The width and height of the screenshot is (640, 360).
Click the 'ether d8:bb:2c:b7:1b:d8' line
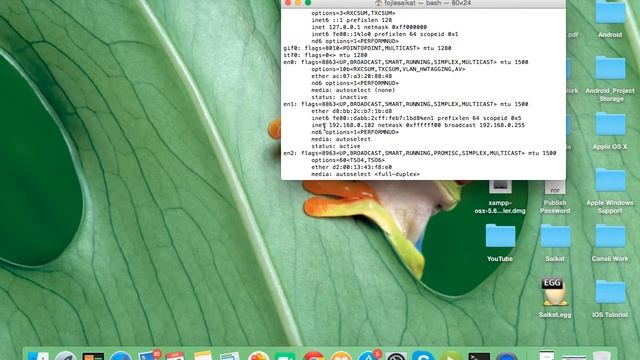point(351,111)
